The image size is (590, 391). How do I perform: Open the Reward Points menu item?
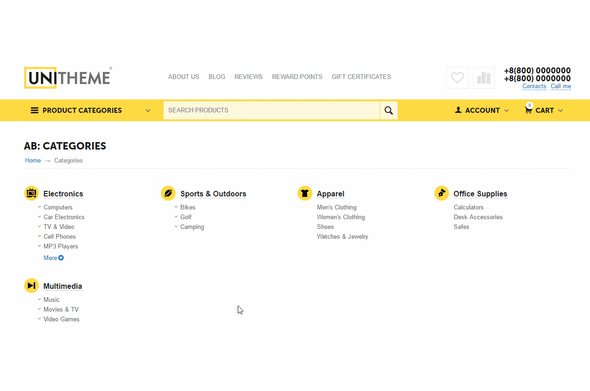coord(297,77)
